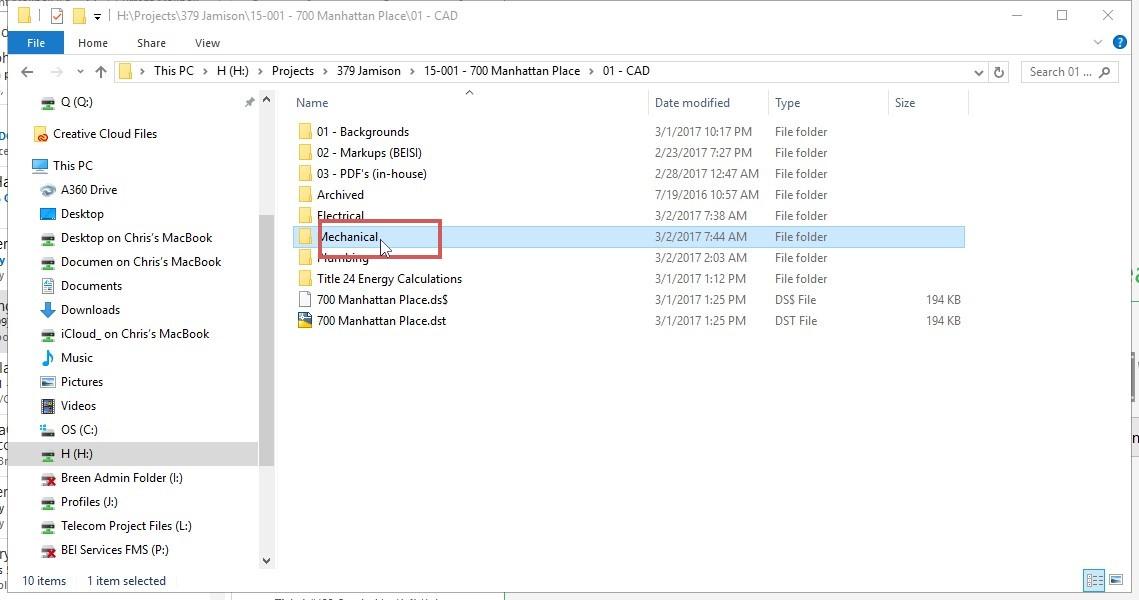Open Documen on Chris's MacBook
Image resolution: width=1139 pixels, height=600 pixels.
point(141,262)
